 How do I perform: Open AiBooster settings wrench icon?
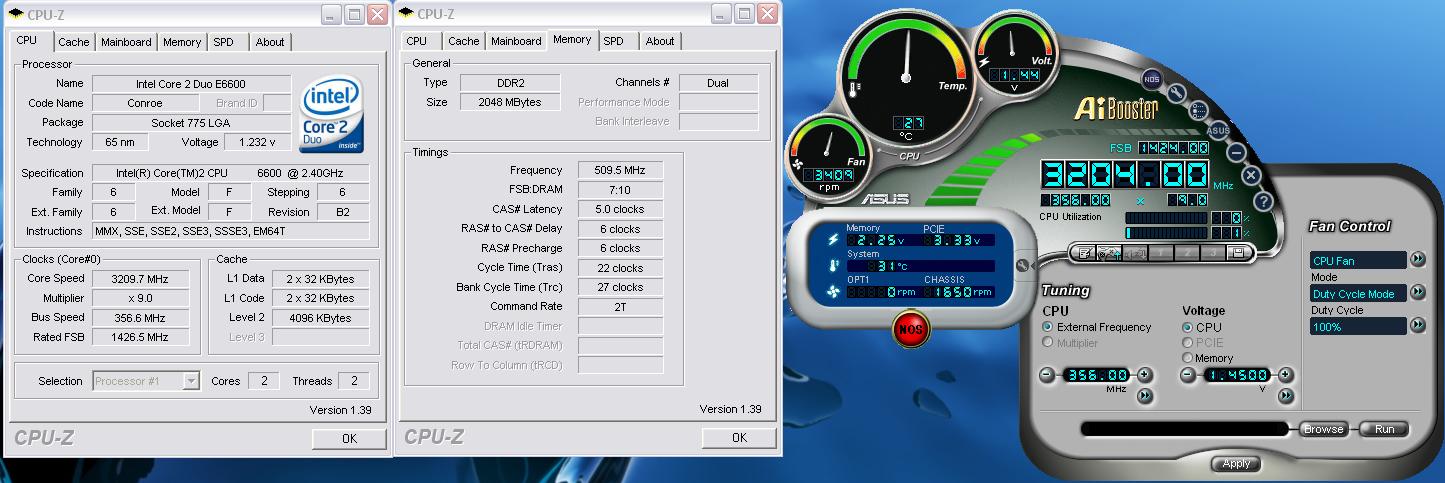coord(1178,93)
